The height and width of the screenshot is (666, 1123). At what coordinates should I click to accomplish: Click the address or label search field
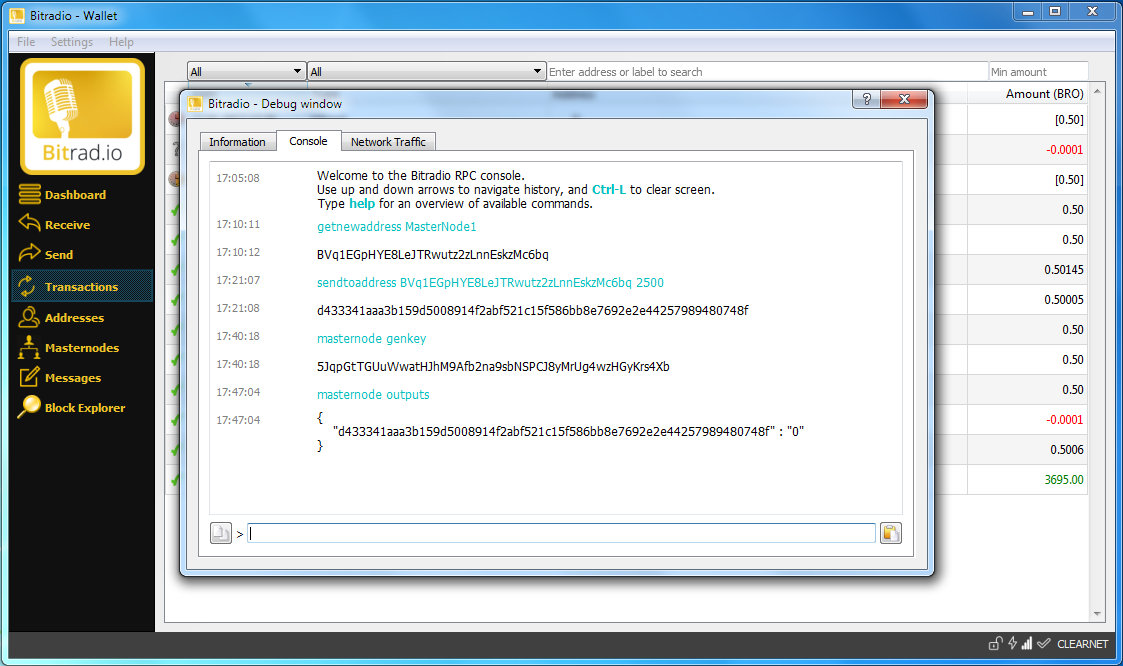767,72
